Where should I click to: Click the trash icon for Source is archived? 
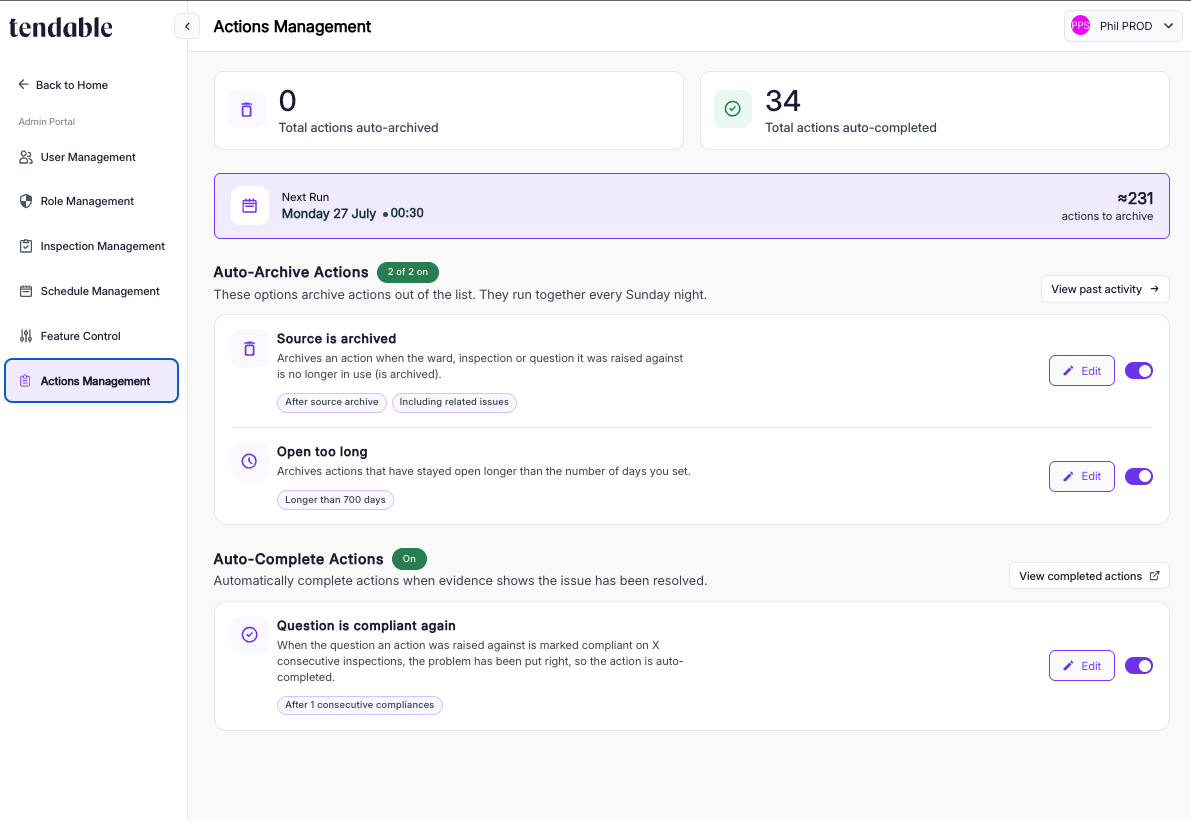coord(250,349)
